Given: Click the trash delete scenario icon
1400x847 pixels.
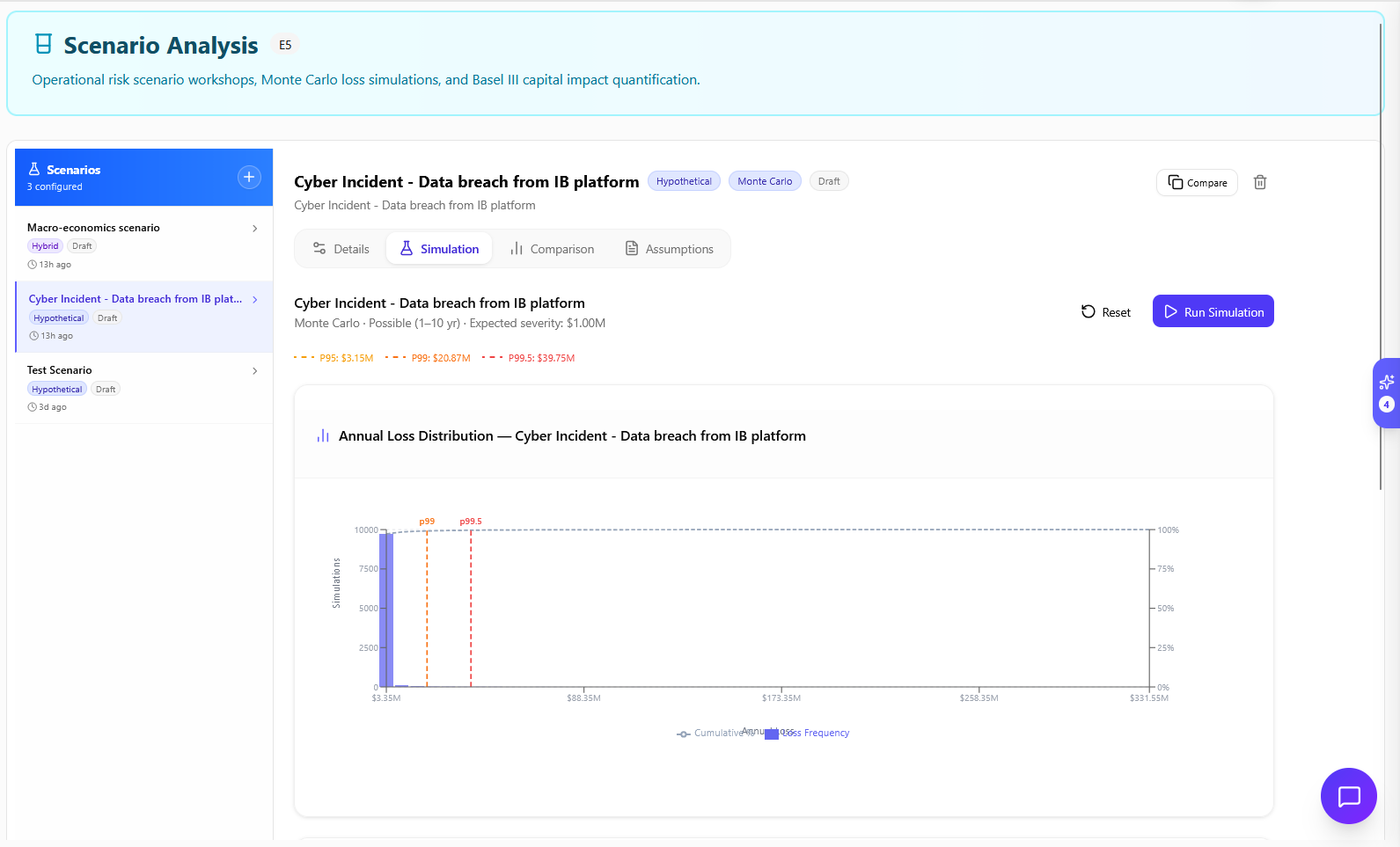Looking at the screenshot, I should 1259,182.
